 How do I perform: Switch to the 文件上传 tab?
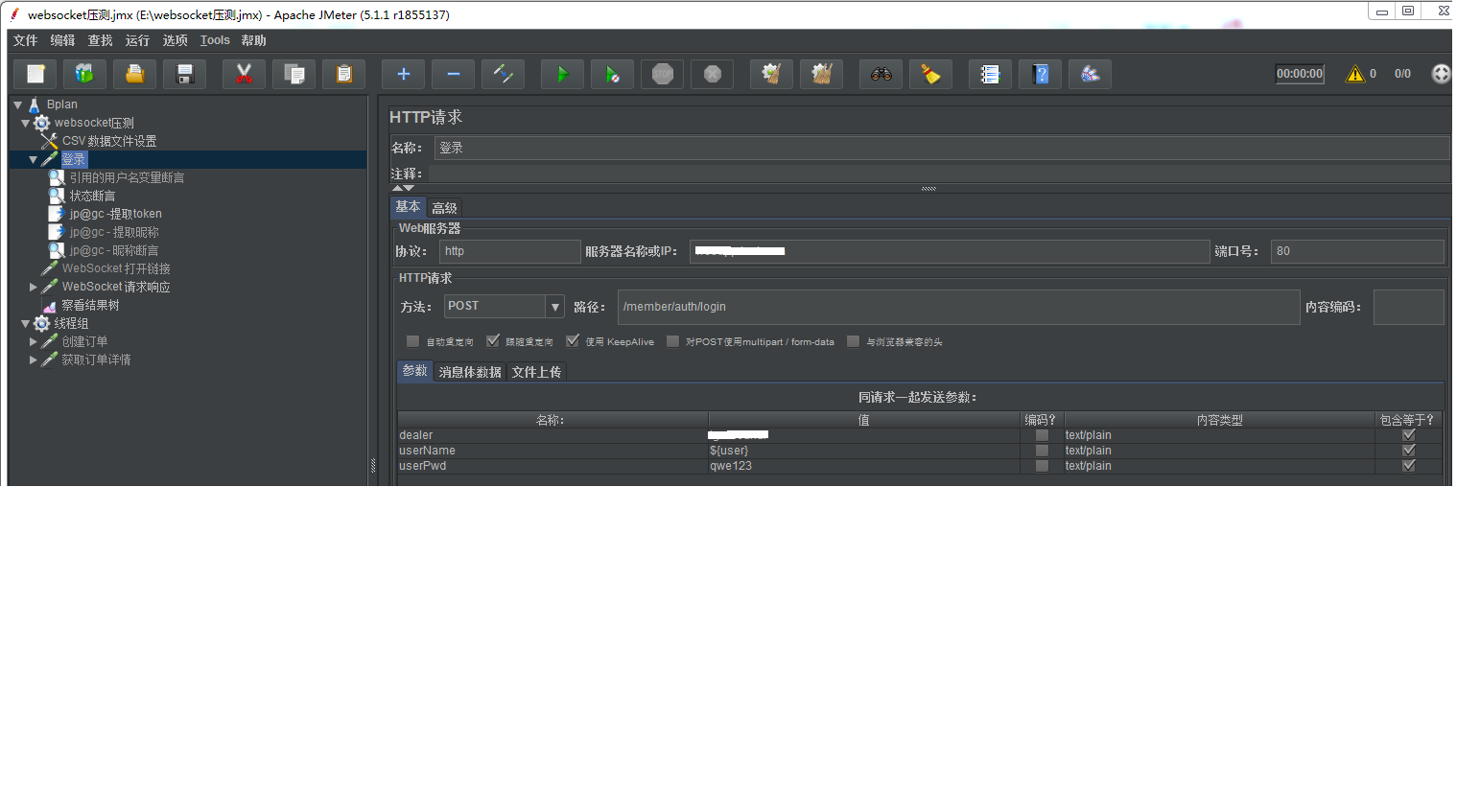536,372
